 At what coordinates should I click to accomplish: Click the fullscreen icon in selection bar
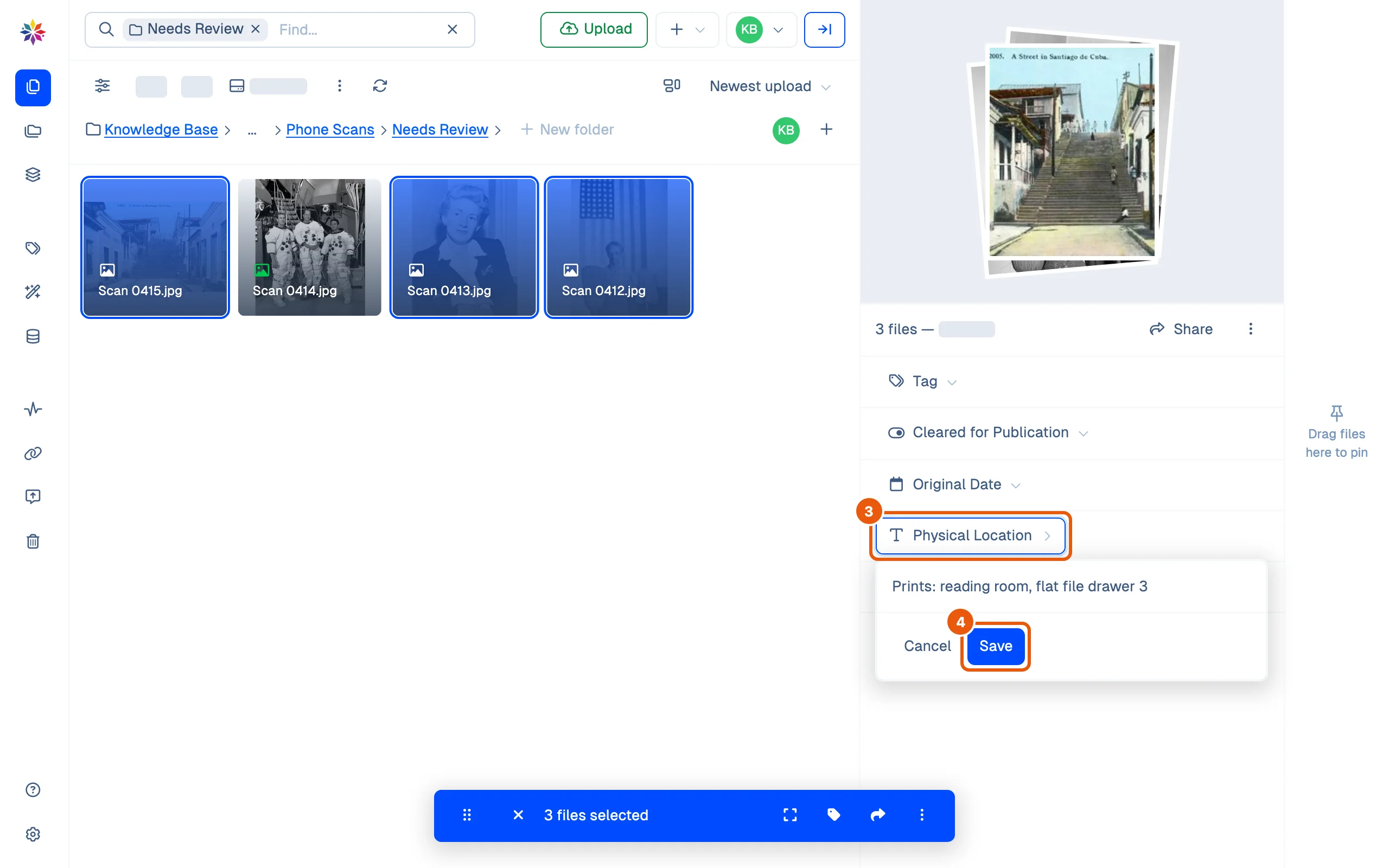coord(790,815)
